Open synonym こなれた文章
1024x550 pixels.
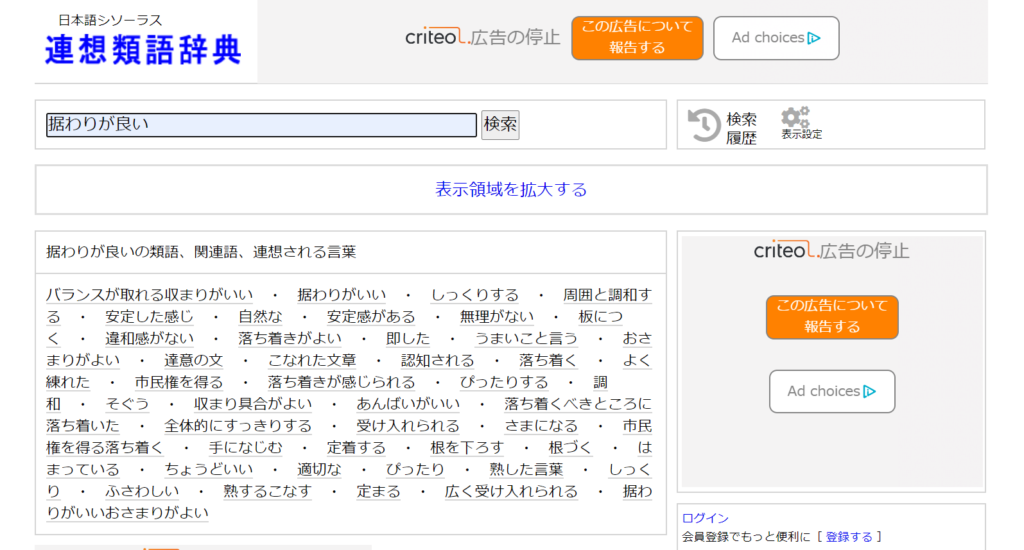click(312, 361)
